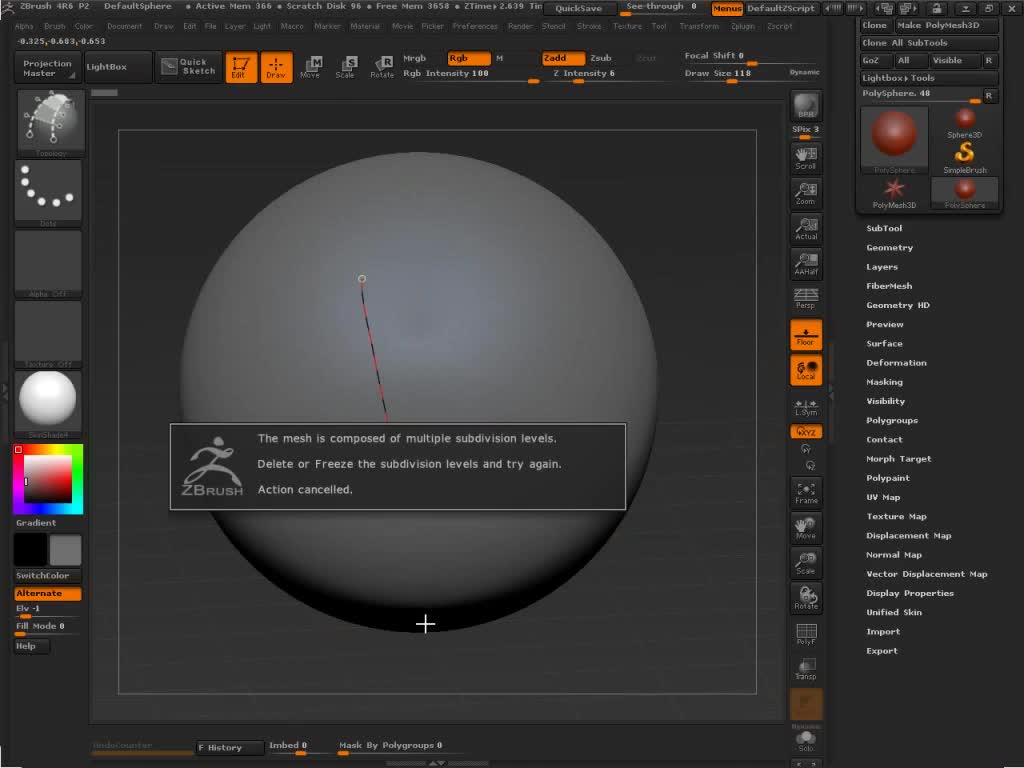1024x768 pixels.
Task: Click Clone All SubTools button
Action: [x=929, y=43]
